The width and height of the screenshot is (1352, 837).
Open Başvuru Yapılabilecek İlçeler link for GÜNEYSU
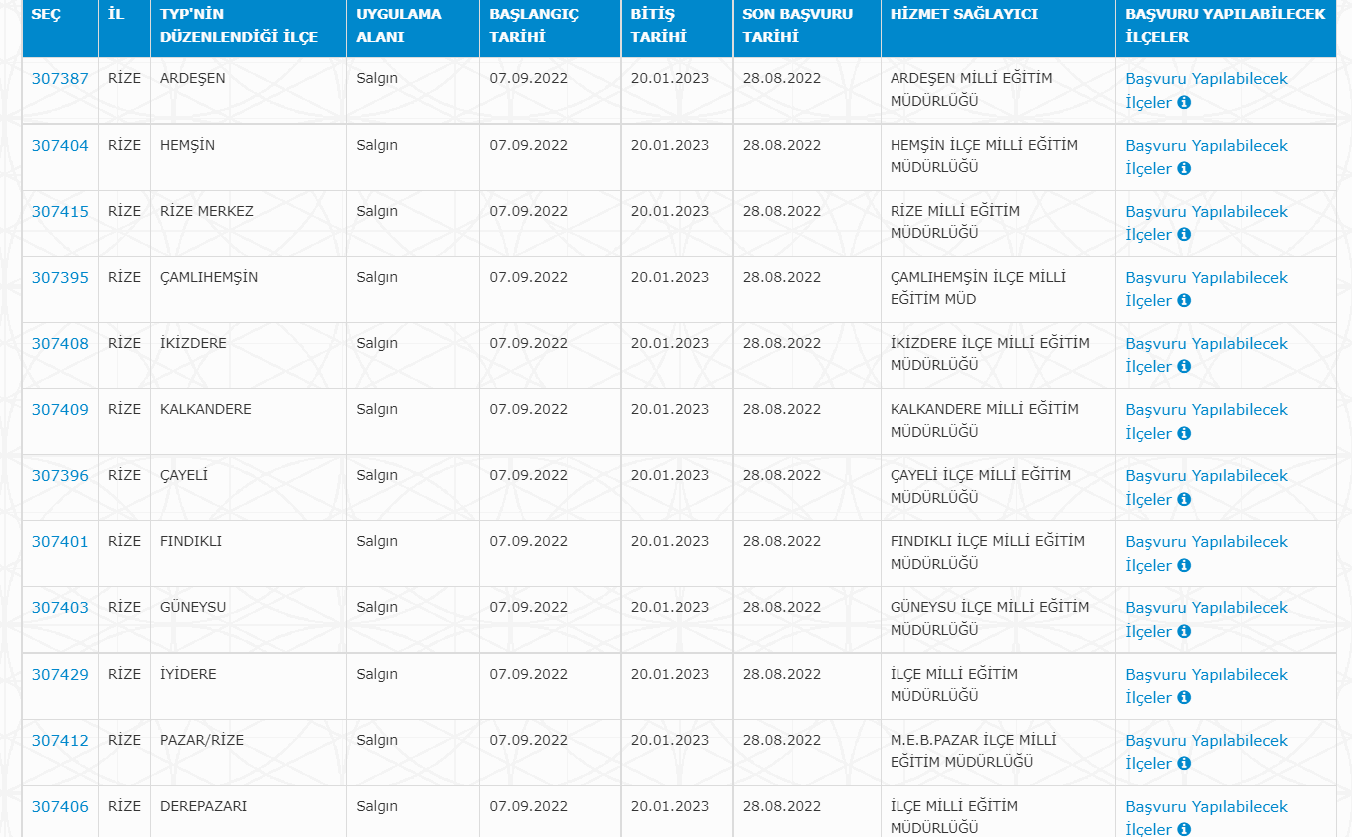[1206, 608]
